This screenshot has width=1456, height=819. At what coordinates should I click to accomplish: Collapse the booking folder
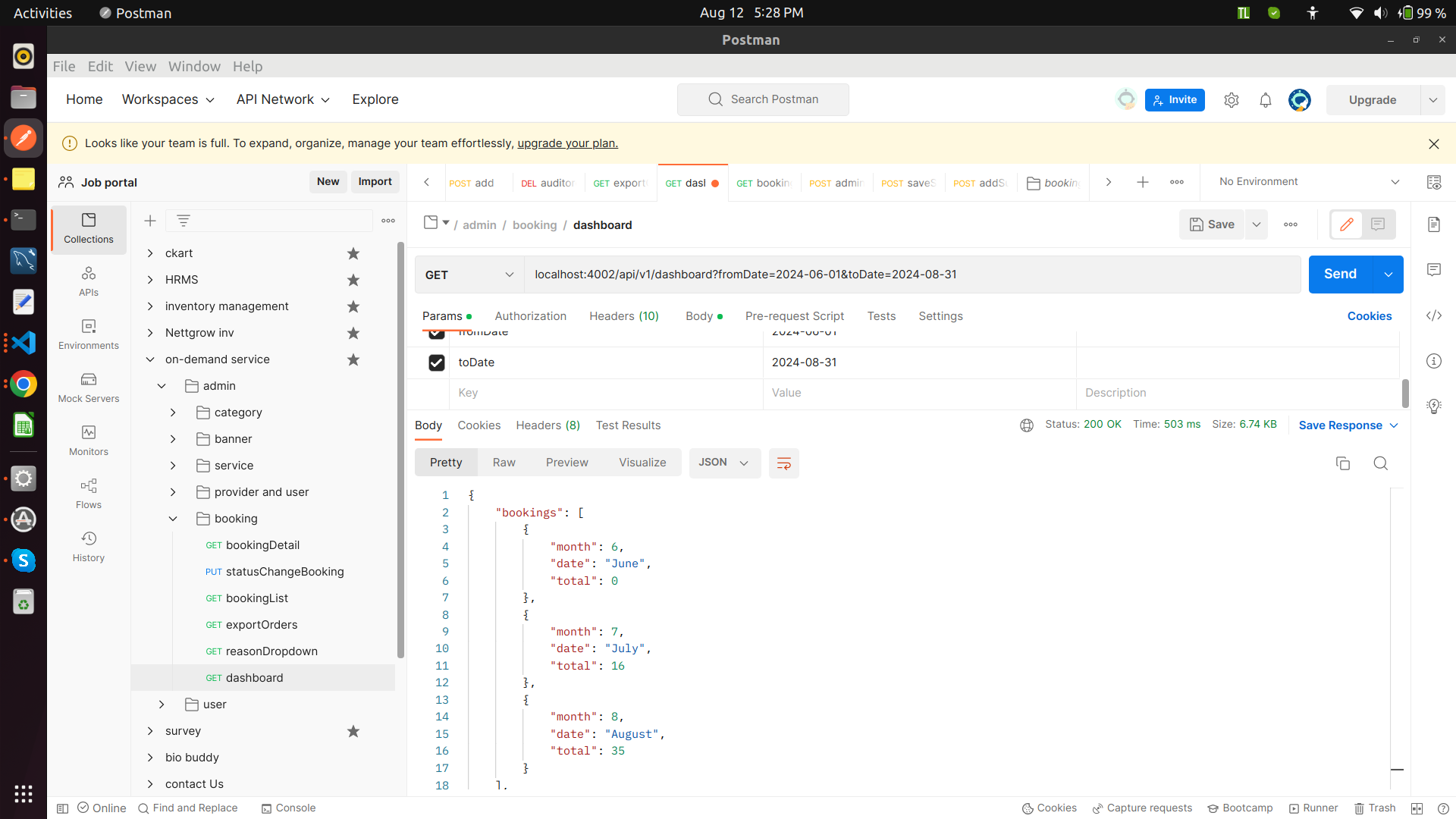pyautogui.click(x=173, y=519)
